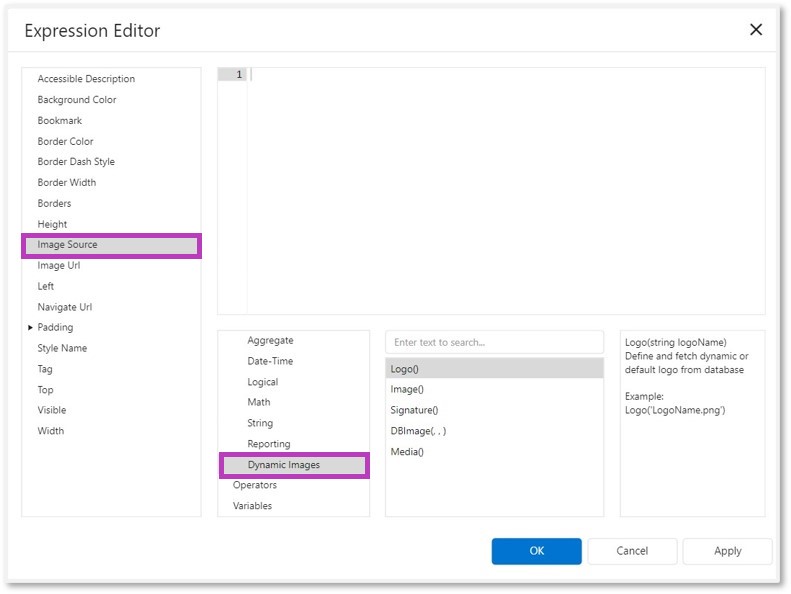Open the Date-Time function category
Viewport: 791px width, 594px height.
[270, 361]
